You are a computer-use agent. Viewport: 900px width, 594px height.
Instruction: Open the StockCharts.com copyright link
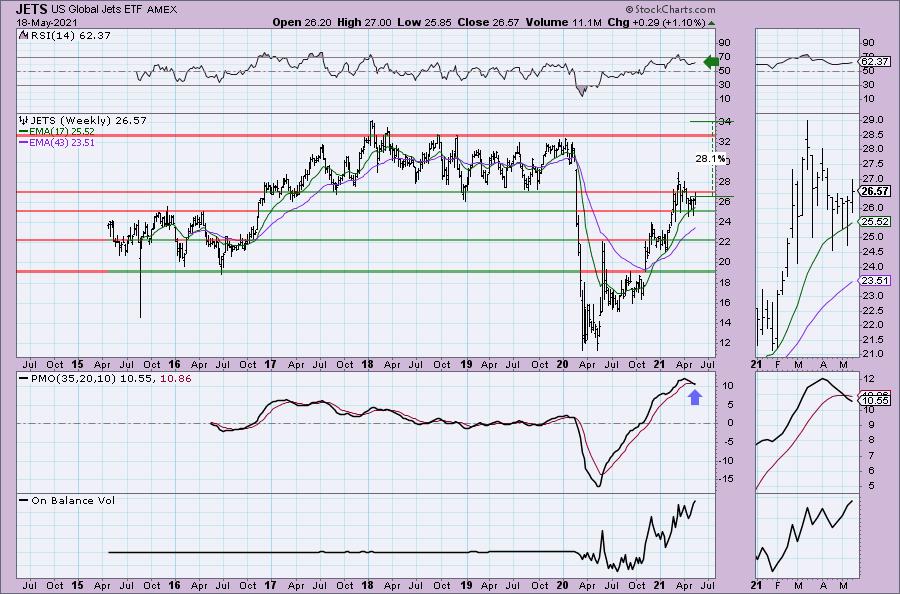[670, 9]
